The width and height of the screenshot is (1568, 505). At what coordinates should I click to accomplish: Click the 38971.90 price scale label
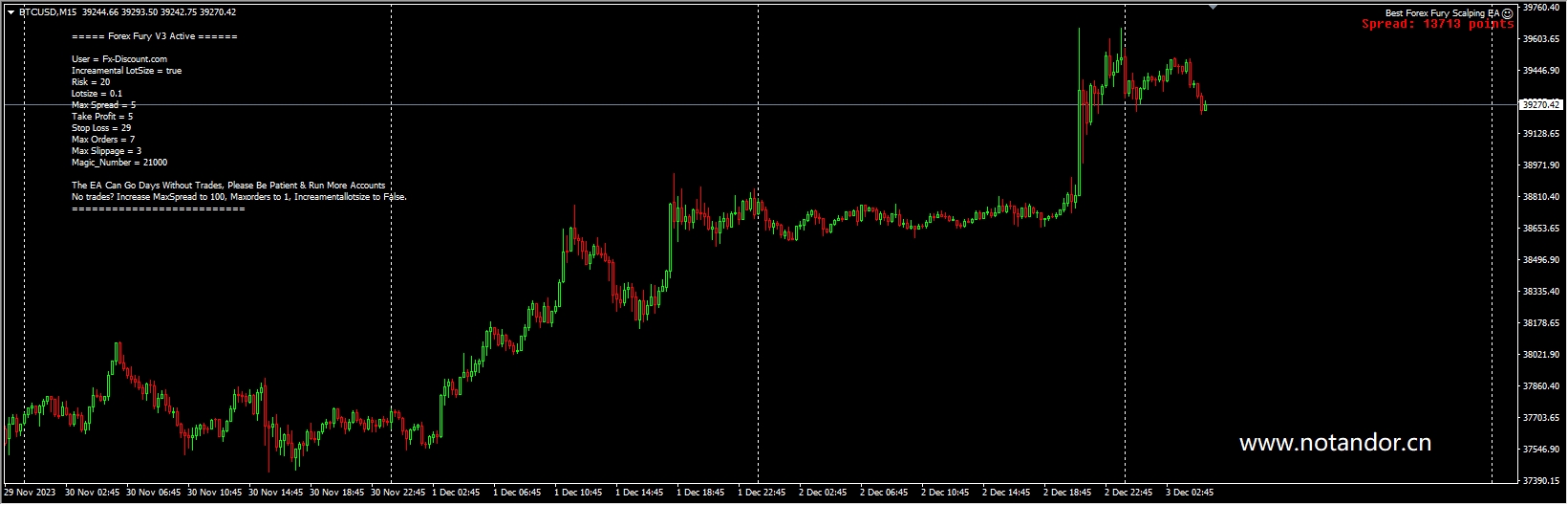1540,165
